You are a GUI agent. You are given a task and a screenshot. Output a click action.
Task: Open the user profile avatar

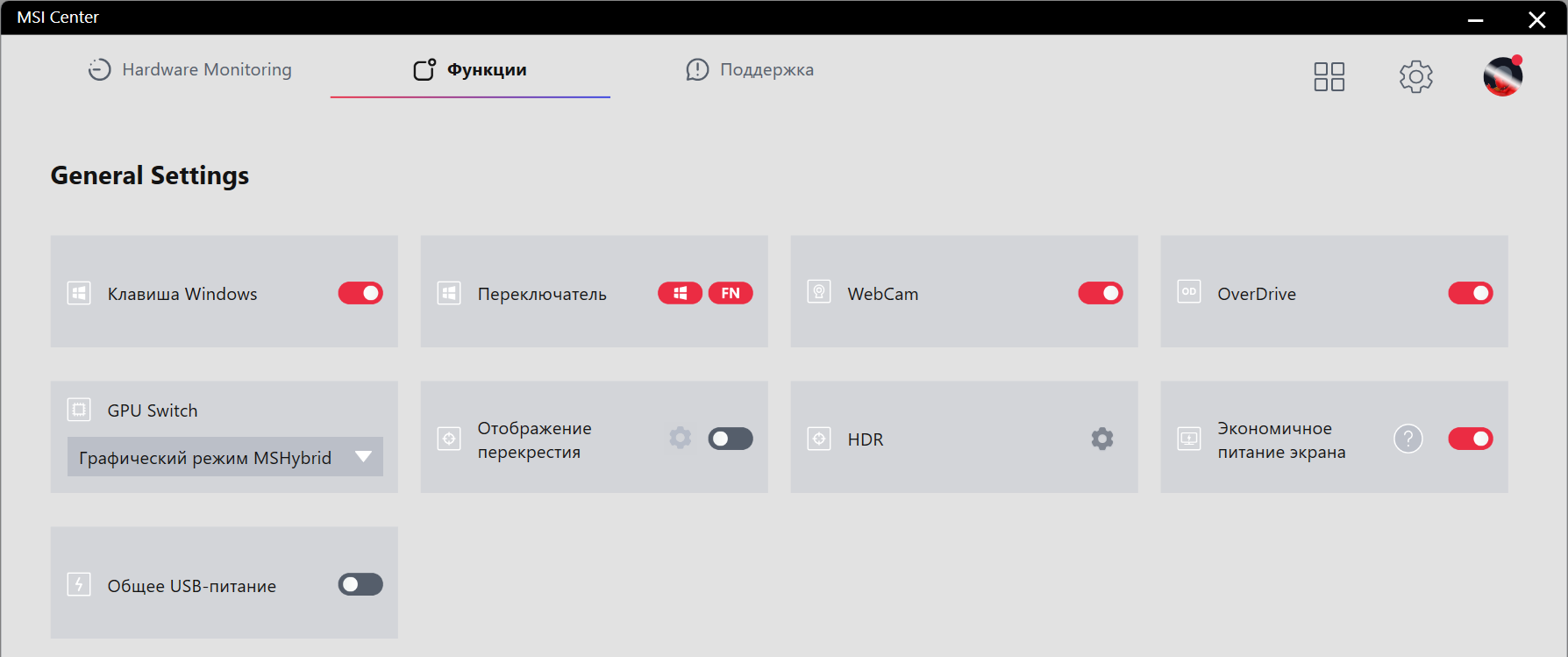coord(1502,76)
